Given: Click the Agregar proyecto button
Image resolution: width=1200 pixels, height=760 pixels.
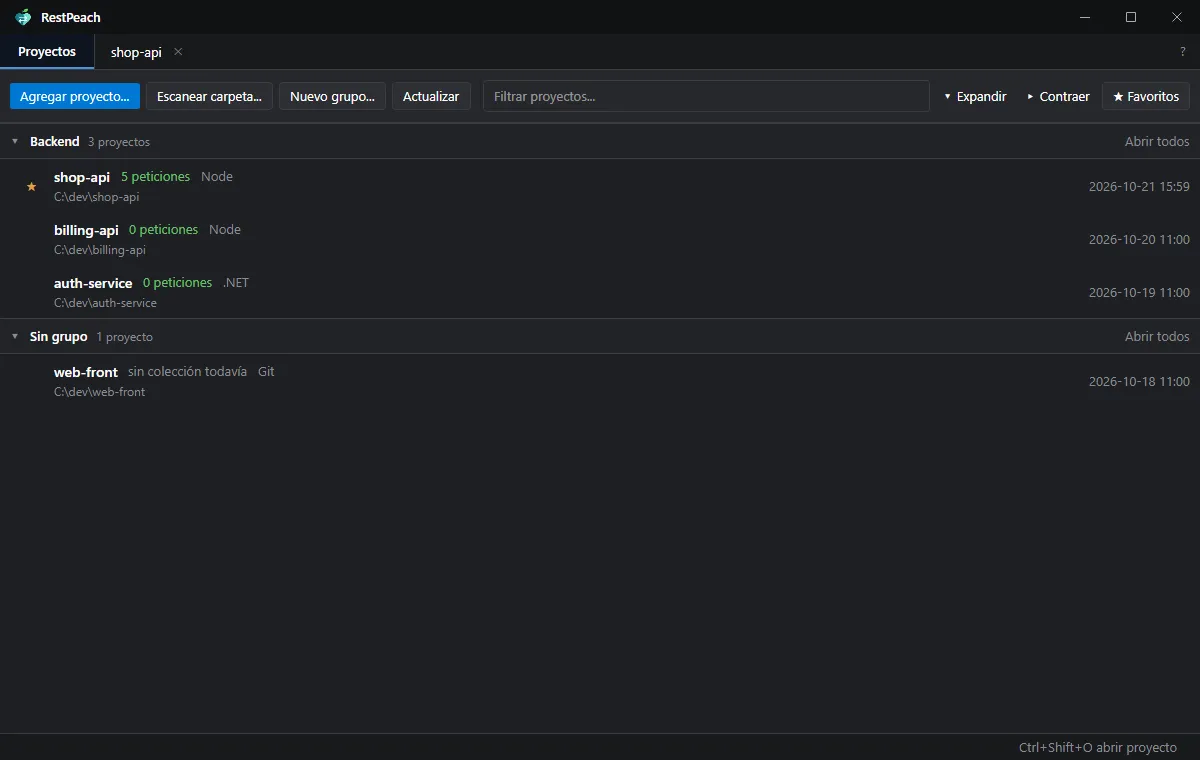Looking at the screenshot, I should [75, 96].
